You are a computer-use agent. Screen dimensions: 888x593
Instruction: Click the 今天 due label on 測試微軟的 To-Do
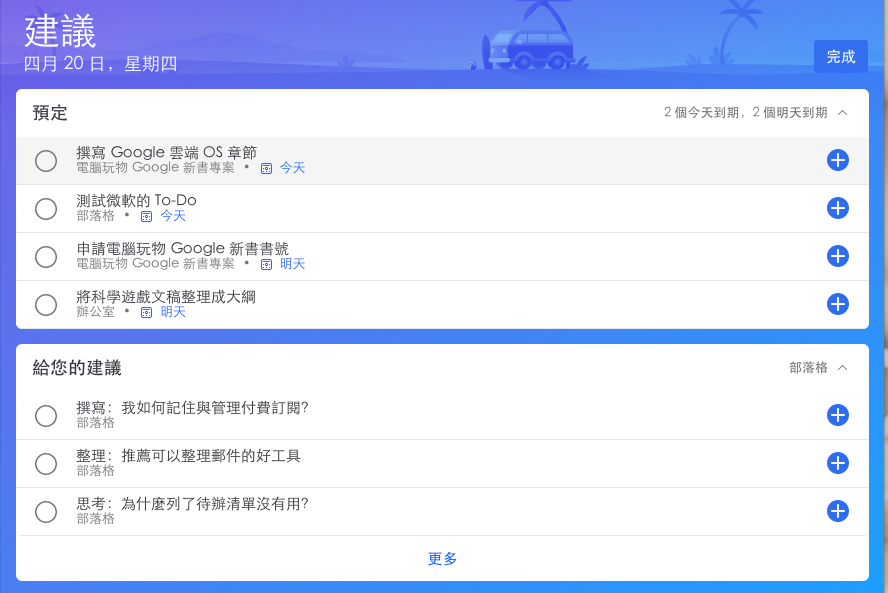[173, 216]
